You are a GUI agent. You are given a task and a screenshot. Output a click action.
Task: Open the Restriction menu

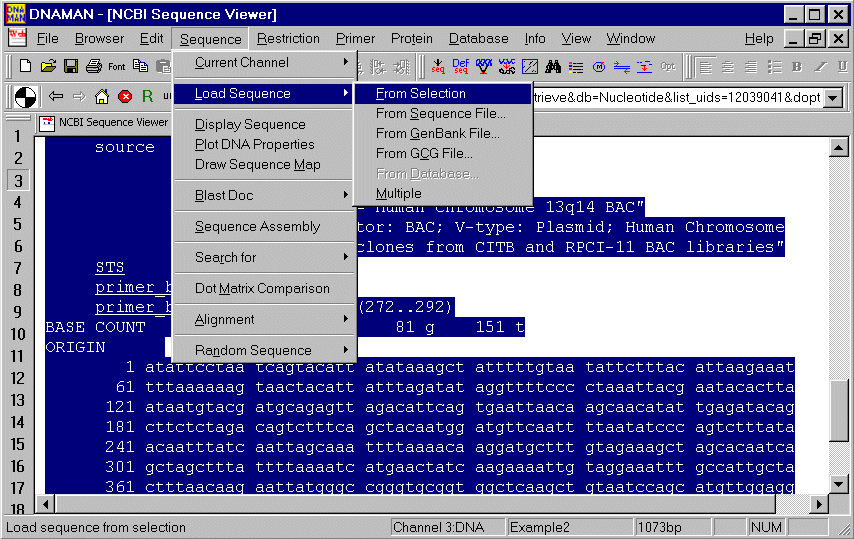[288, 39]
